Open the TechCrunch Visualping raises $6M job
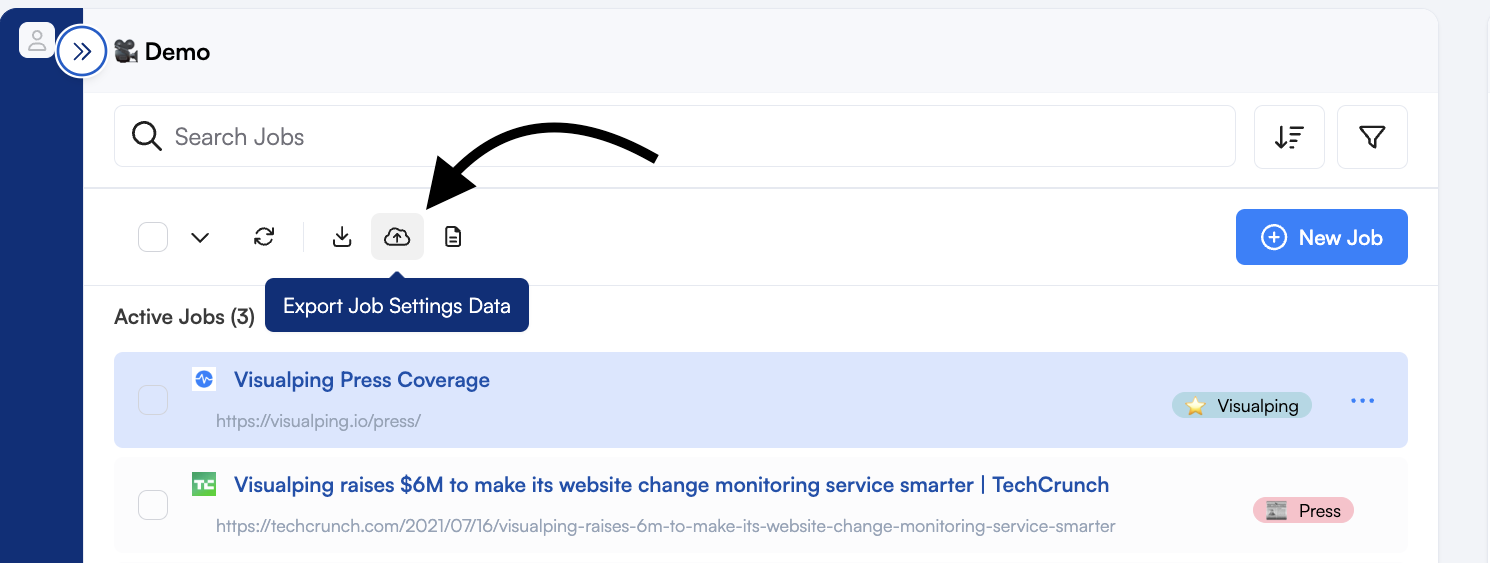Viewport: 1490px width, 563px height. (671, 485)
